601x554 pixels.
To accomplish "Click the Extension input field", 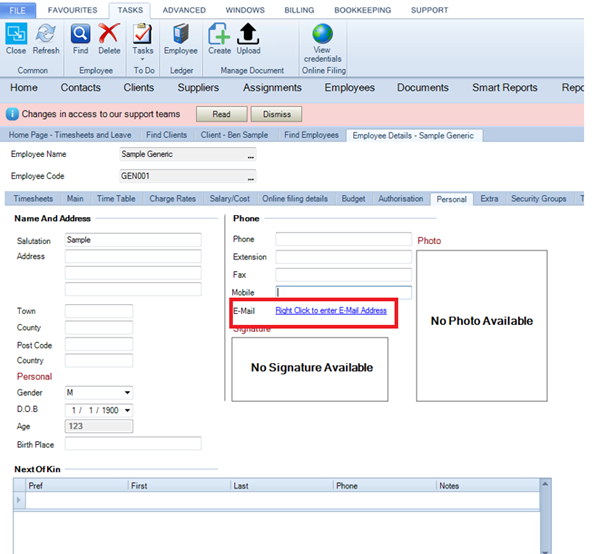I will coord(343,256).
